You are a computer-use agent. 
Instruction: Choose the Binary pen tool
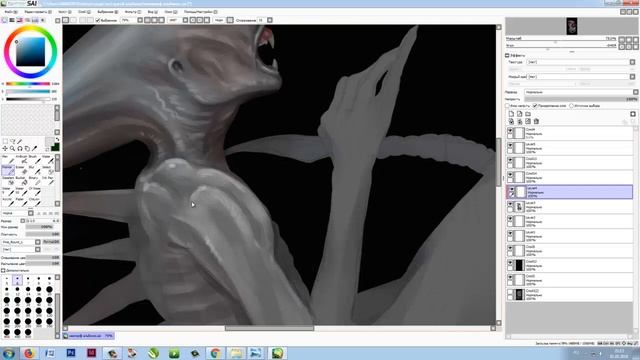tap(34, 181)
